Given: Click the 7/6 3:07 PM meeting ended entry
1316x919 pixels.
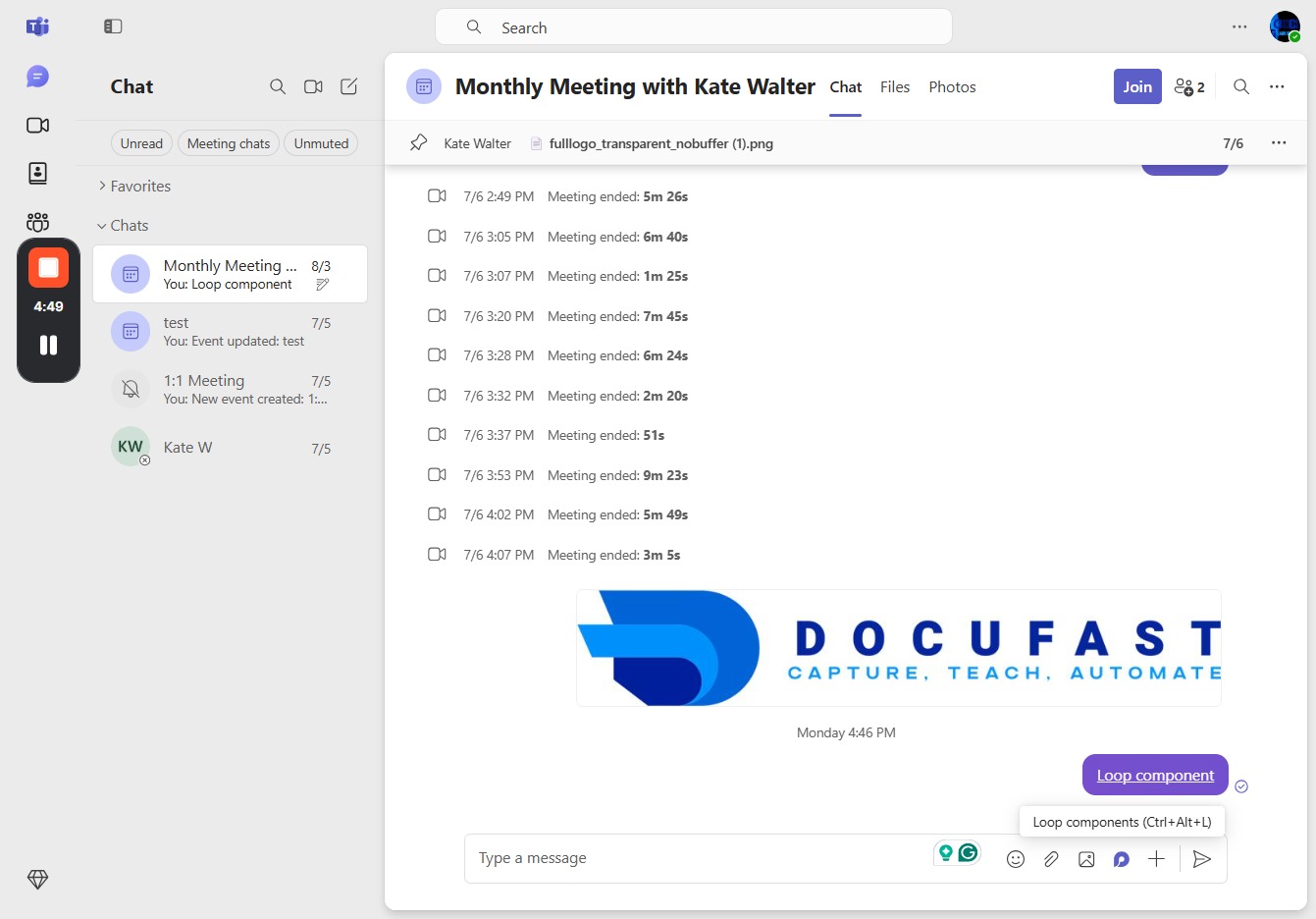Looking at the screenshot, I should pyautogui.click(x=557, y=276).
